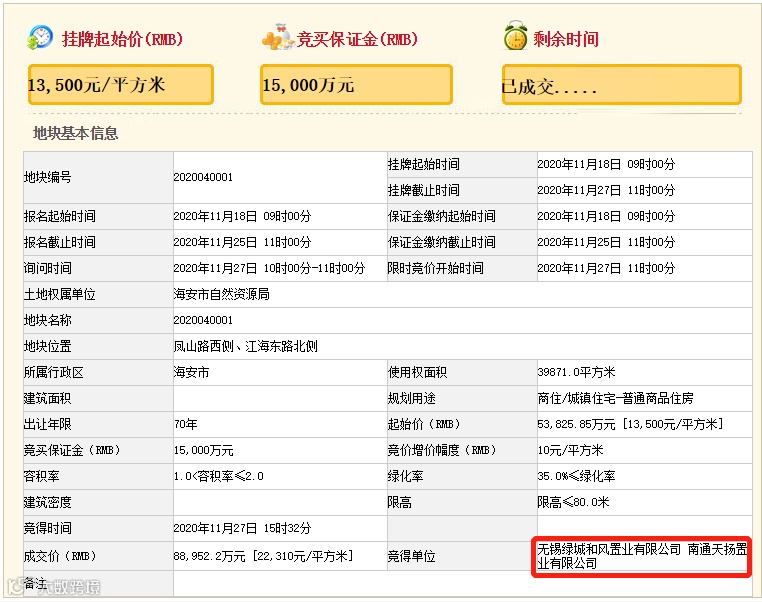Viewport: 762px width, 602px height.
Task: Click the 报名截止时间 label
Action: tap(60, 242)
